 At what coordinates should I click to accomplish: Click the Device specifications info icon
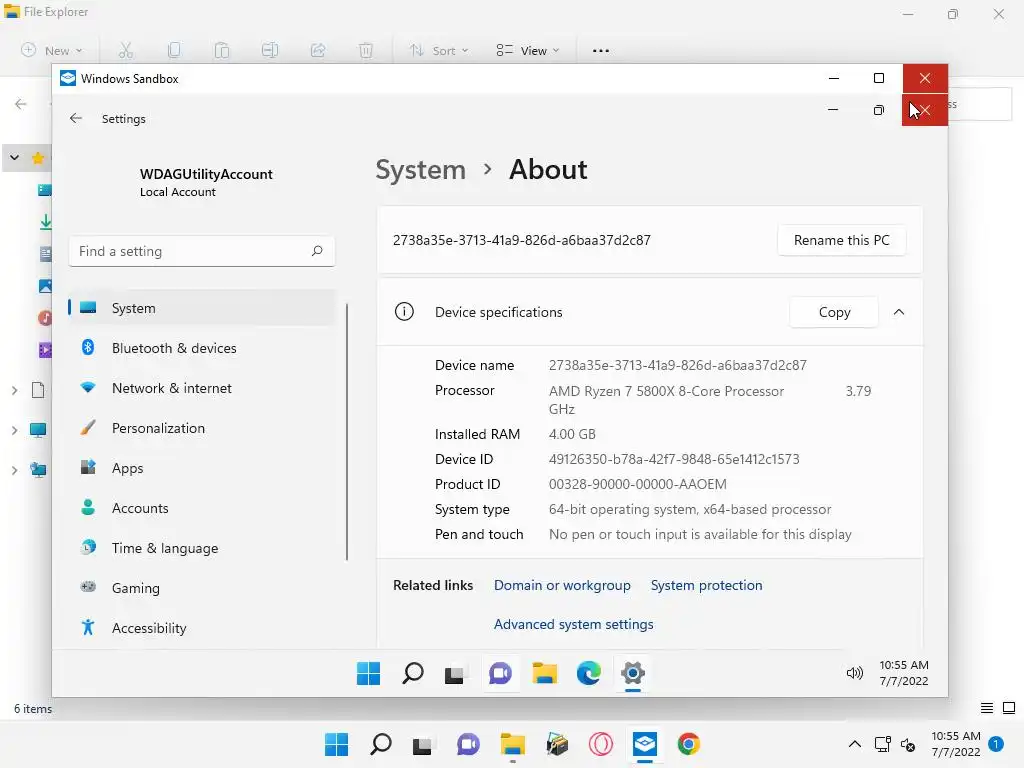pos(404,312)
